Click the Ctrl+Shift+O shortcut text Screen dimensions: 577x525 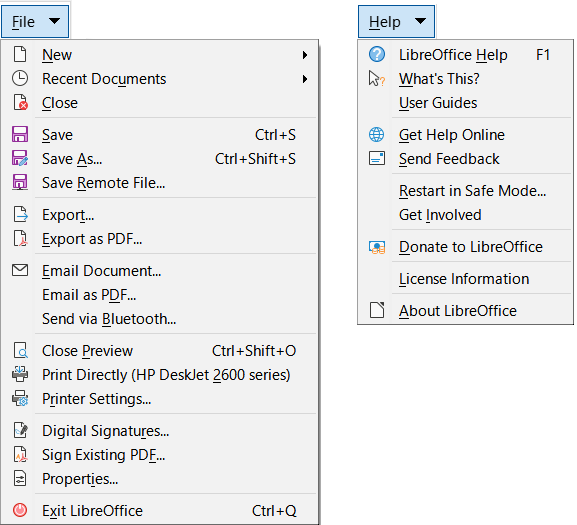254,351
